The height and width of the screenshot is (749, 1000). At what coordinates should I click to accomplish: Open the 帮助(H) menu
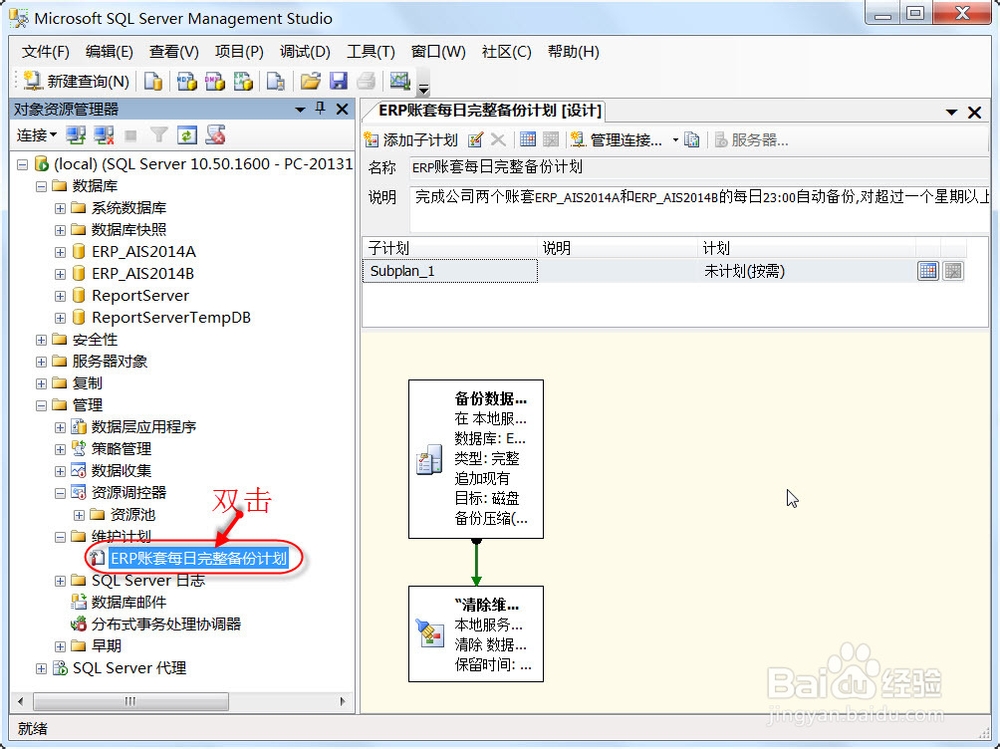(573, 52)
